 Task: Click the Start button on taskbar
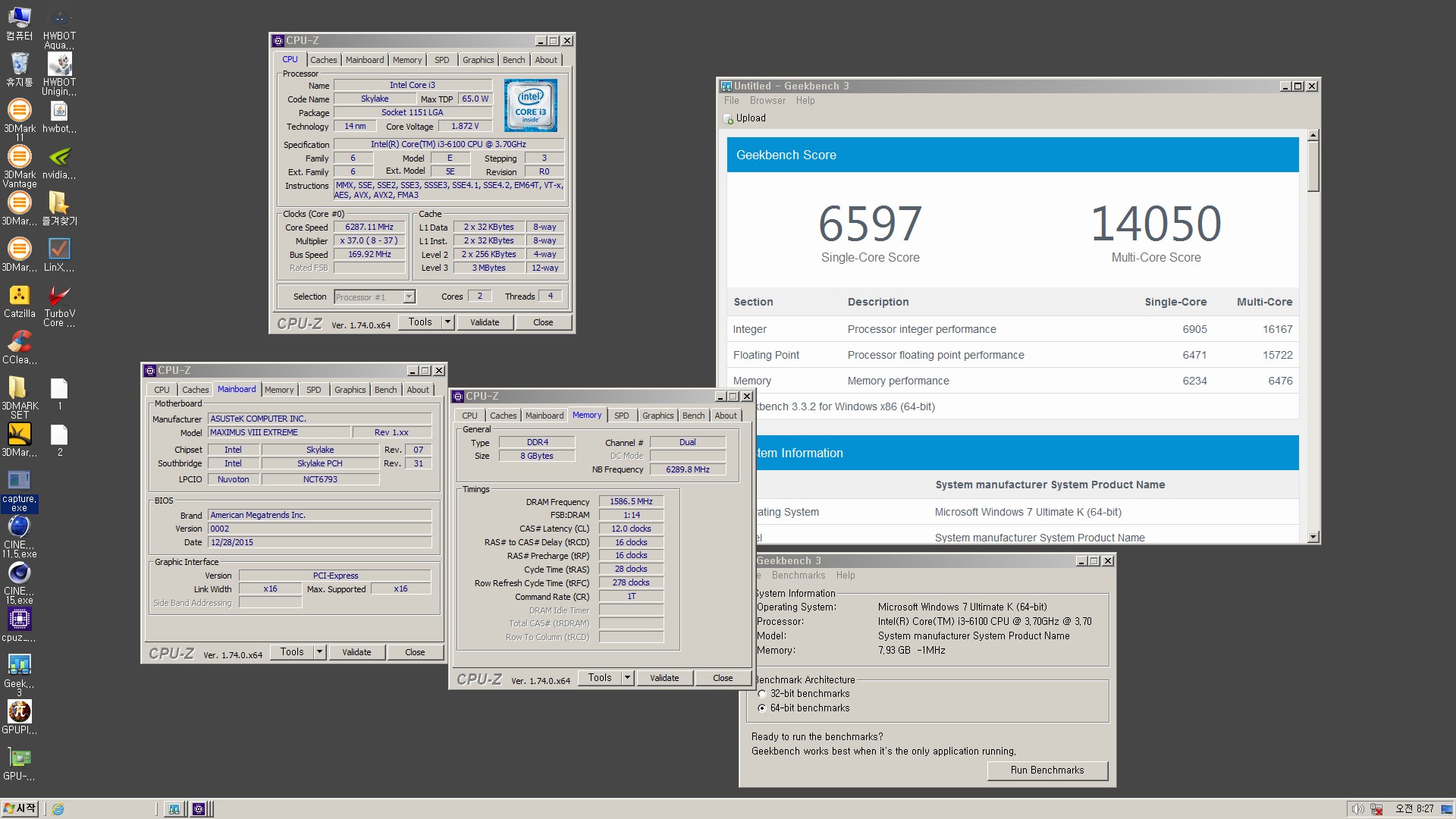click(x=20, y=809)
